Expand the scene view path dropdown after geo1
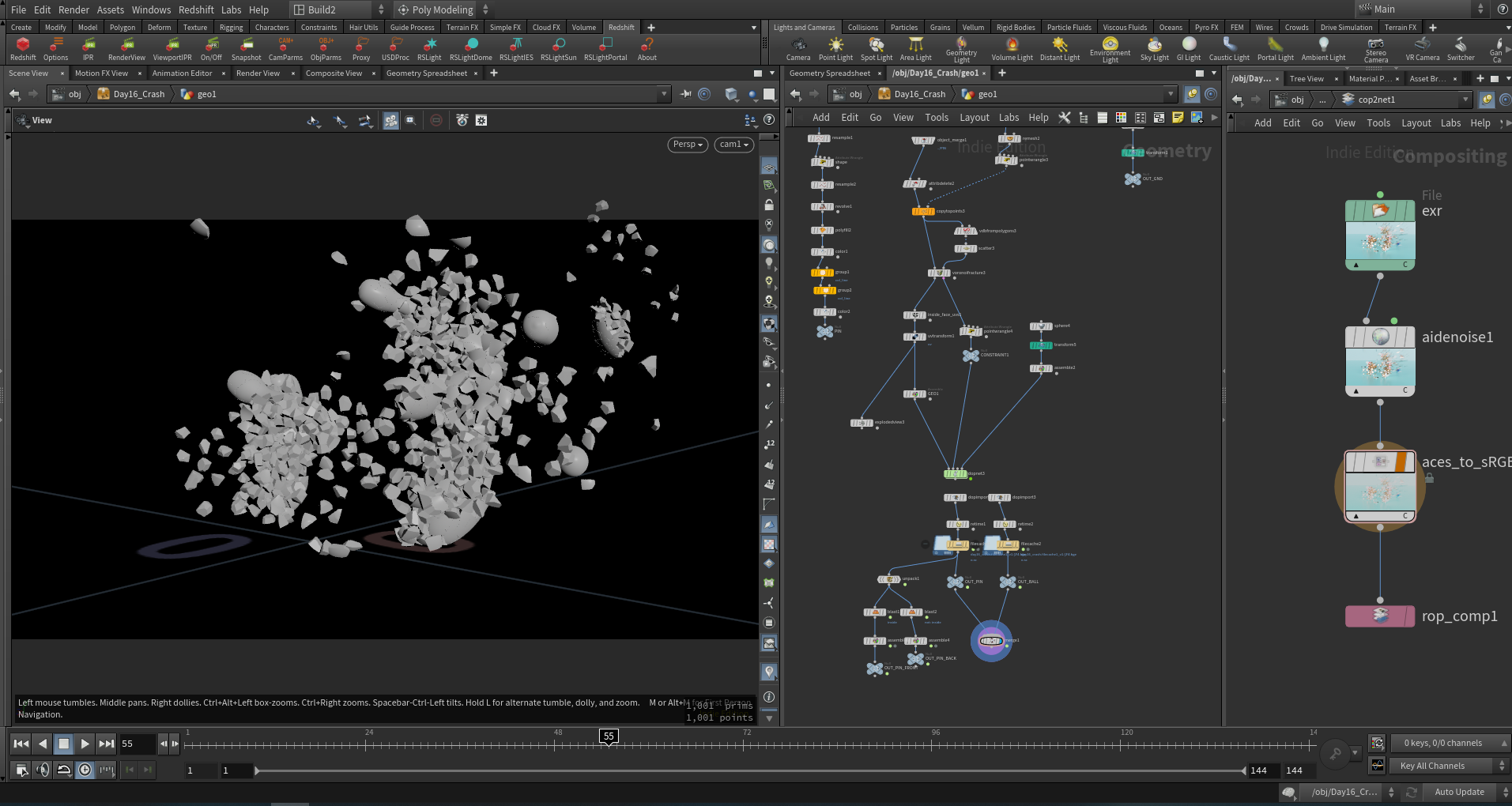The image size is (1512, 806). tap(663, 94)
